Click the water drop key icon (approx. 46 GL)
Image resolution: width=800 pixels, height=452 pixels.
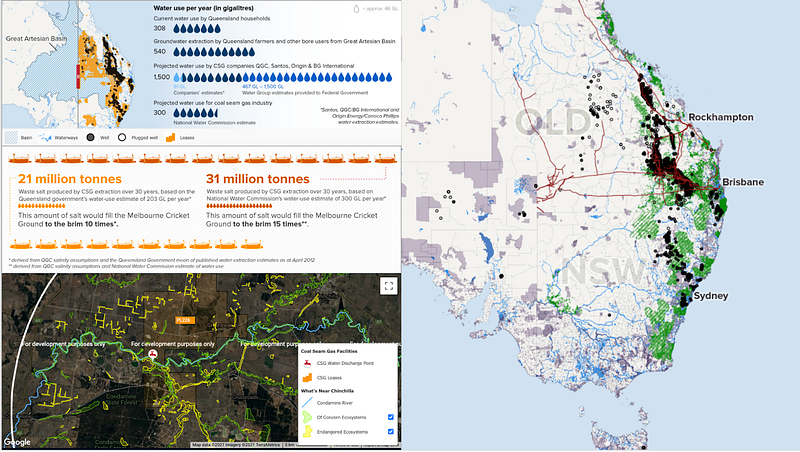point(356,9)
